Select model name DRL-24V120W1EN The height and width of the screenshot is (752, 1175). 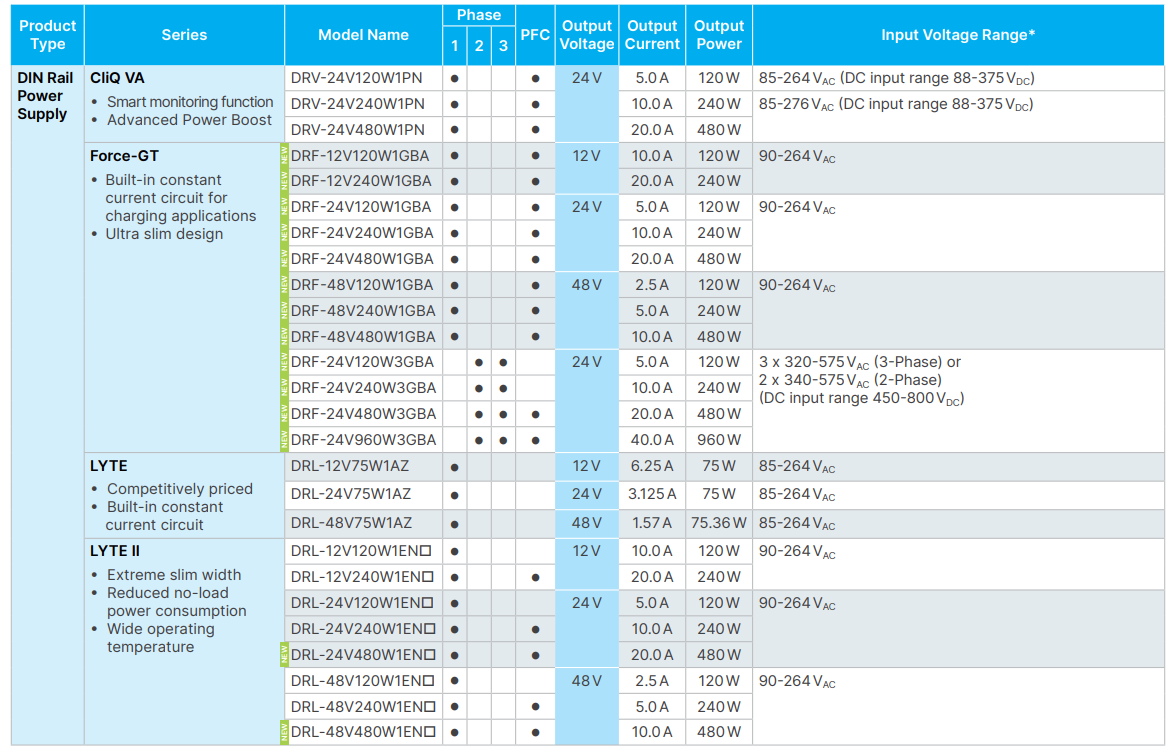(363, 603)
